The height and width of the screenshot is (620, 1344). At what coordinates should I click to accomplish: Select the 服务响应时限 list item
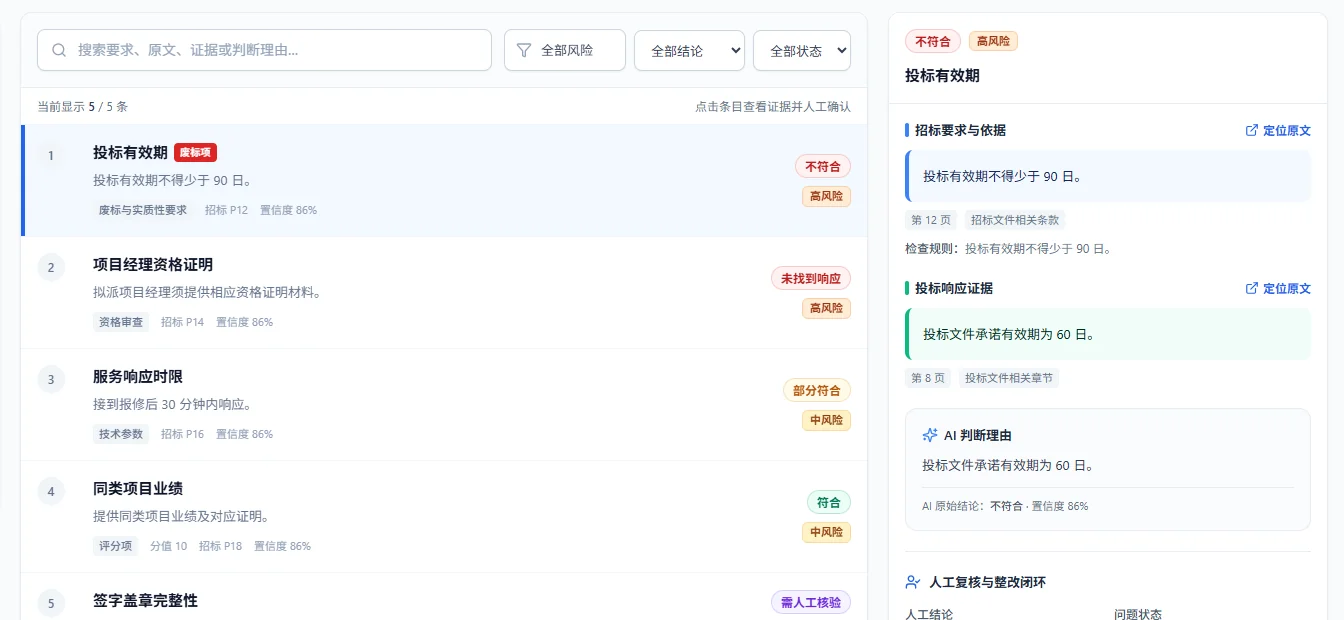444,405
